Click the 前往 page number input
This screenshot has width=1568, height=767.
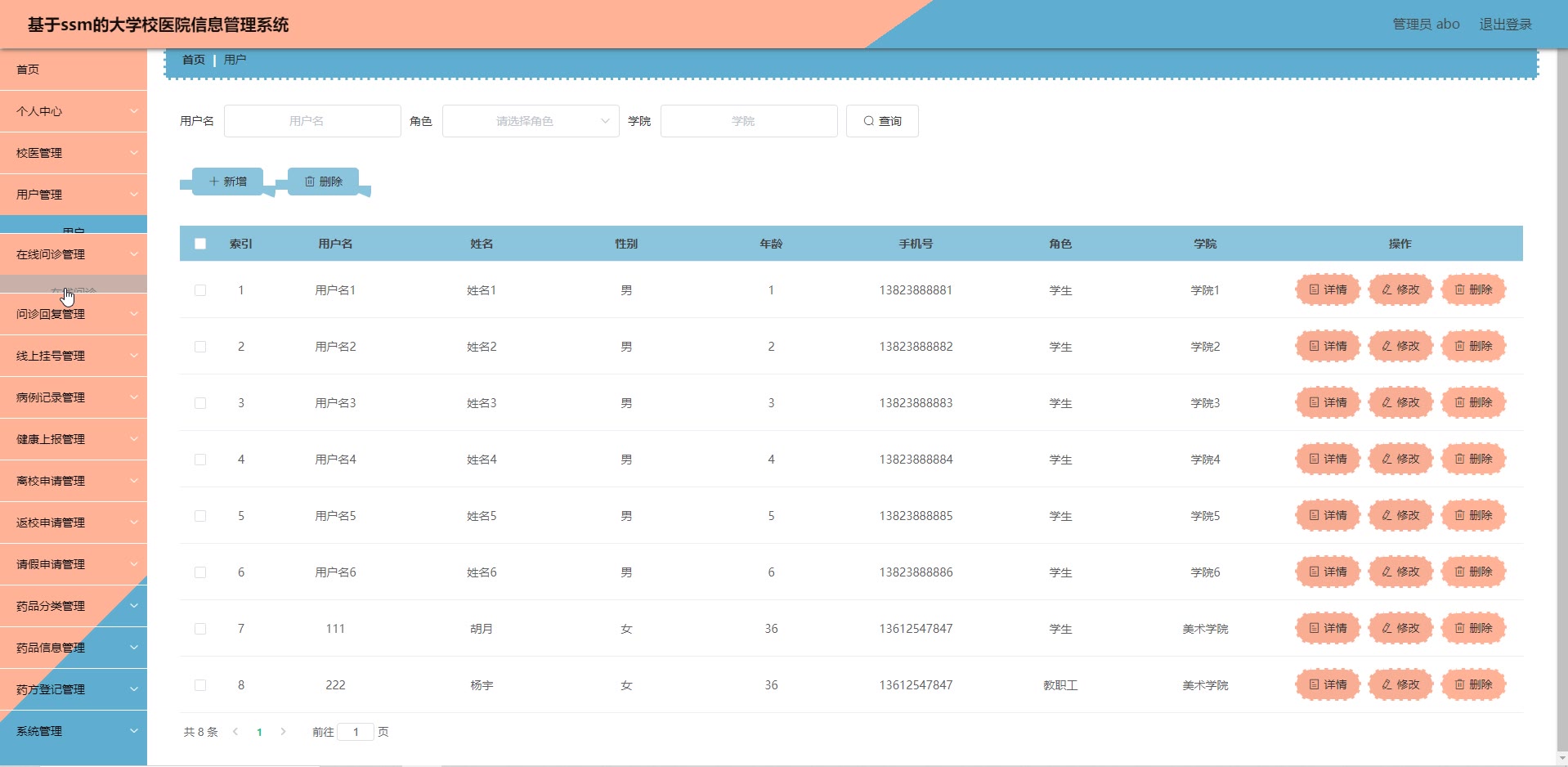356,732
